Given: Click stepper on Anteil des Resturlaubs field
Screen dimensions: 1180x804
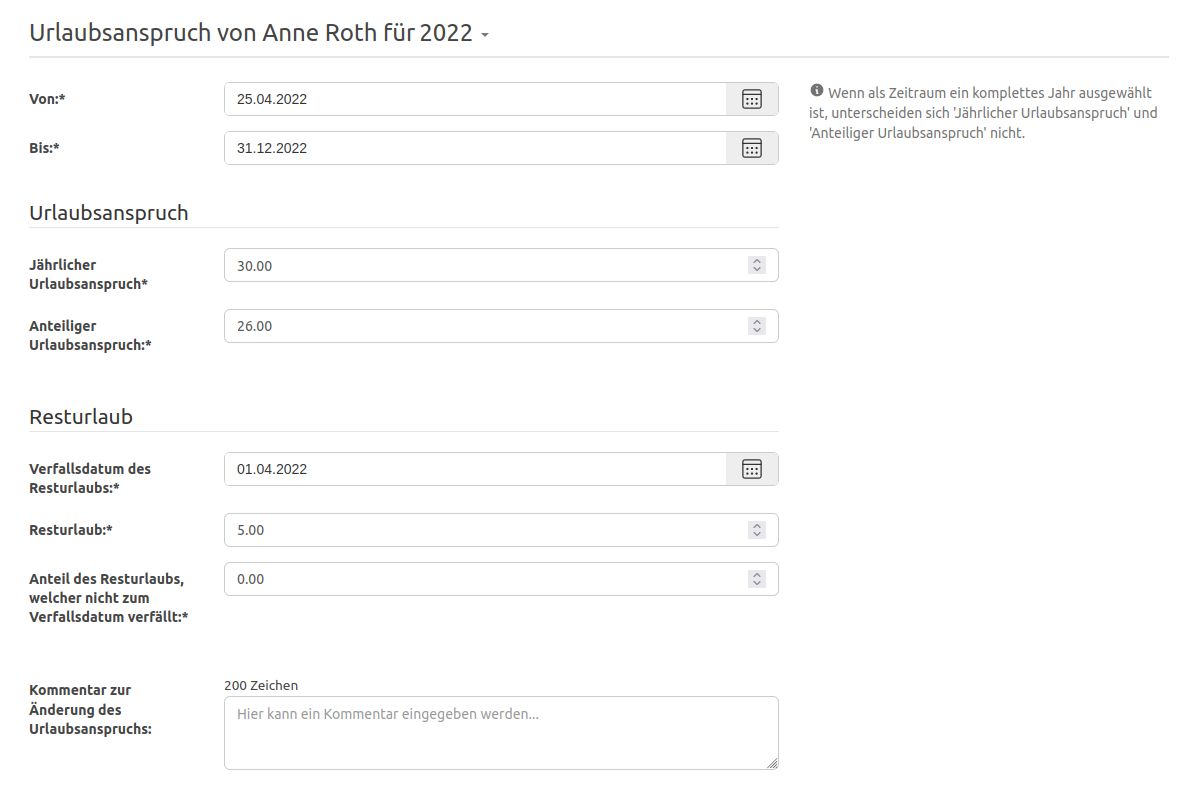Looking at the screenshot, I should pyautogui.click(x=757, y=579).
